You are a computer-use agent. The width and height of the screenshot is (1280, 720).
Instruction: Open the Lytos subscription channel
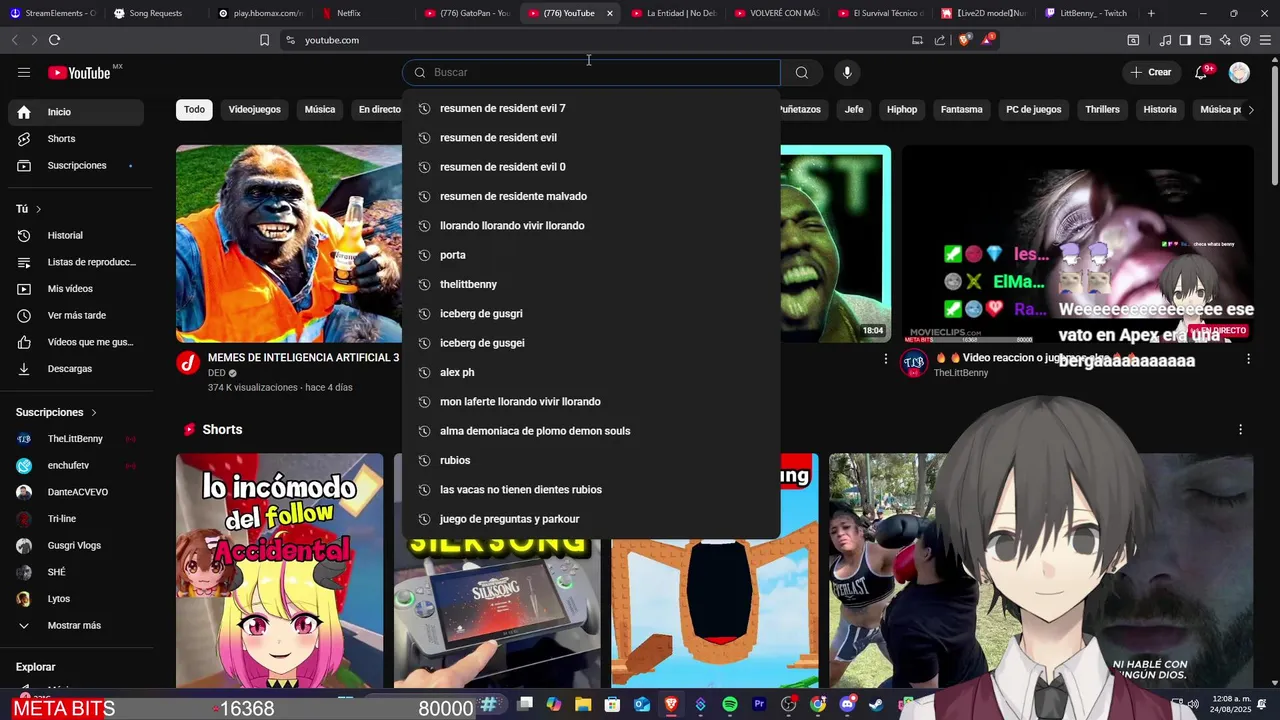point(76,599)
